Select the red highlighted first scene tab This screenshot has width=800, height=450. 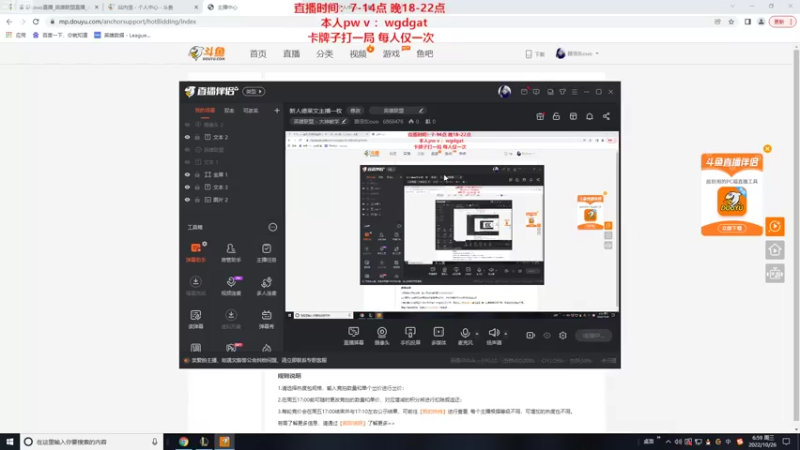coord(205,111)
